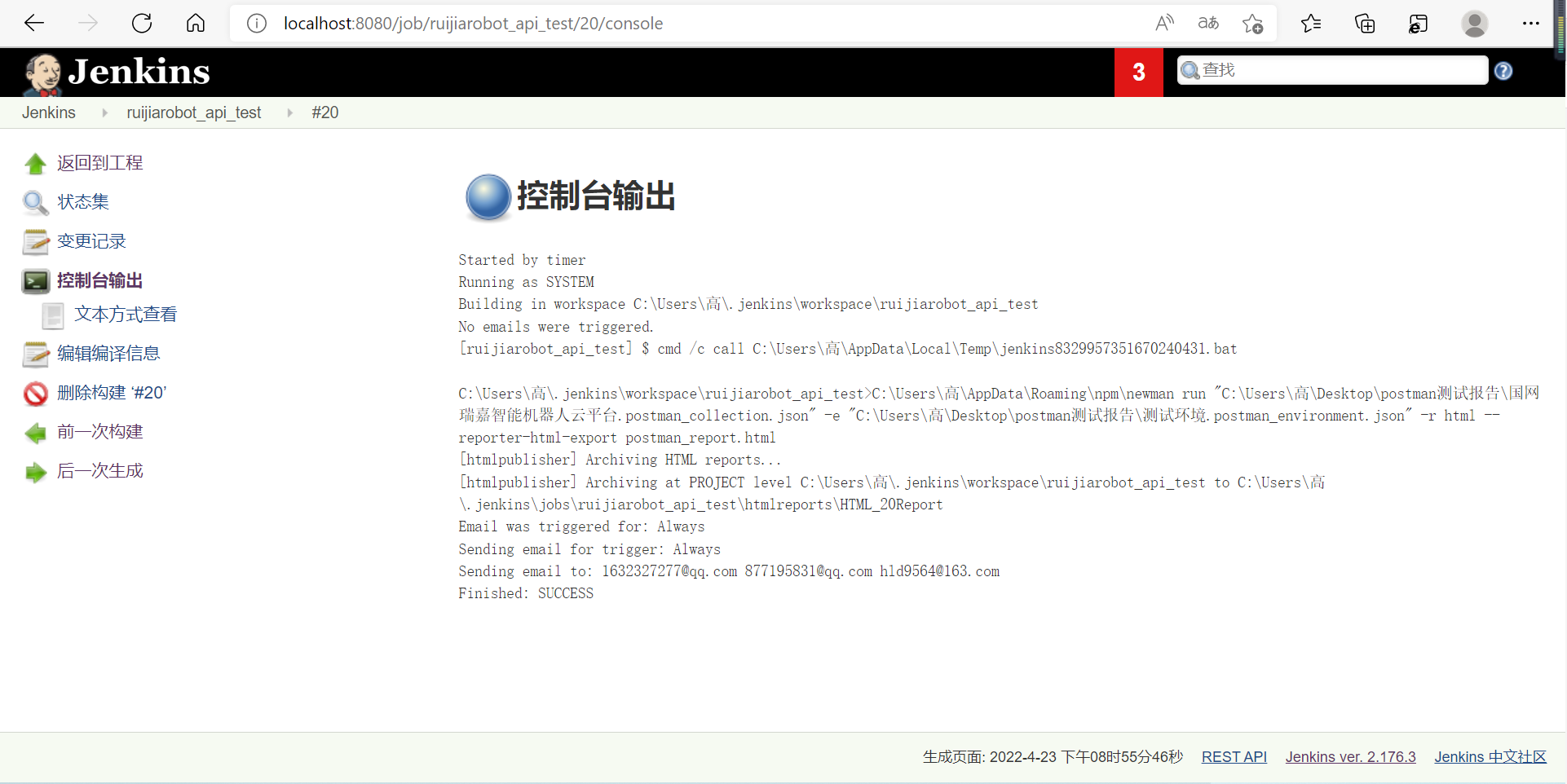Click the green left arrow for 前一次构建
The width and height of the screenshot is (1567, 784).
coord(35,433)
